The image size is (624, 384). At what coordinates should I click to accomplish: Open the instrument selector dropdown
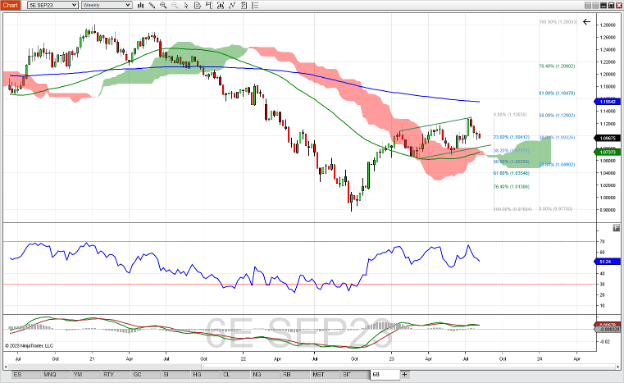[x=53, y=5]
